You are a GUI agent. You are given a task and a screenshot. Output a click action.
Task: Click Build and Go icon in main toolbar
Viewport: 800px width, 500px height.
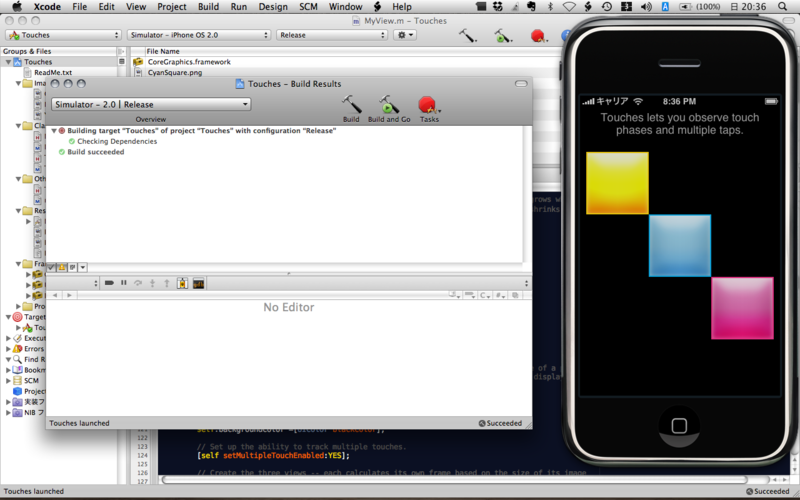point(503,35)
